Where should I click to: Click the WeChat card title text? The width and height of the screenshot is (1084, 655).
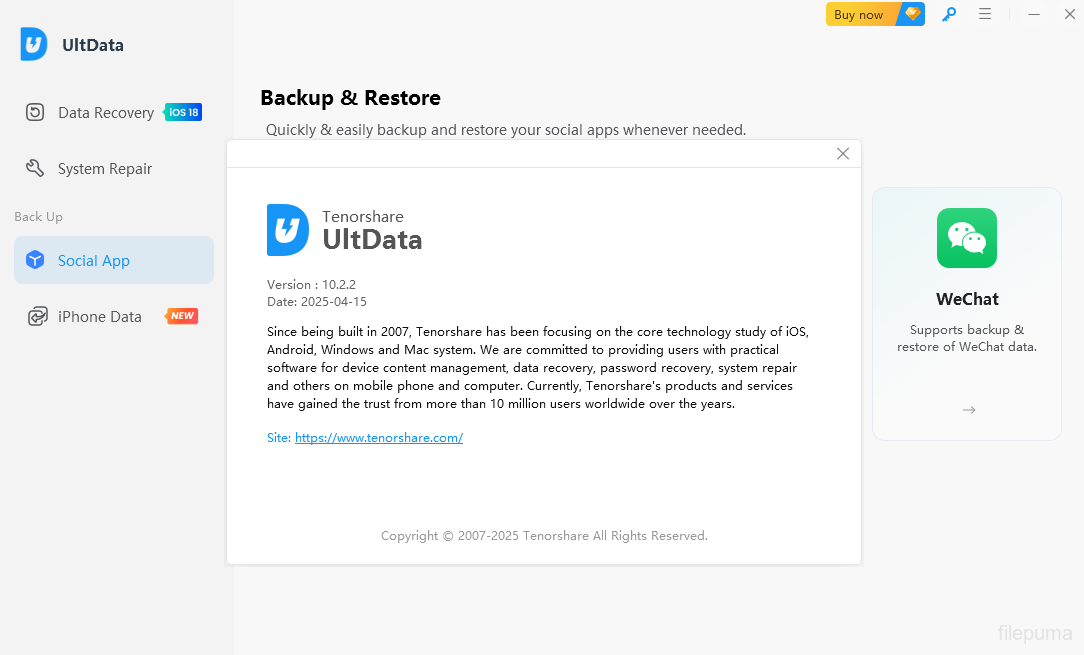[x=967, y=299]
